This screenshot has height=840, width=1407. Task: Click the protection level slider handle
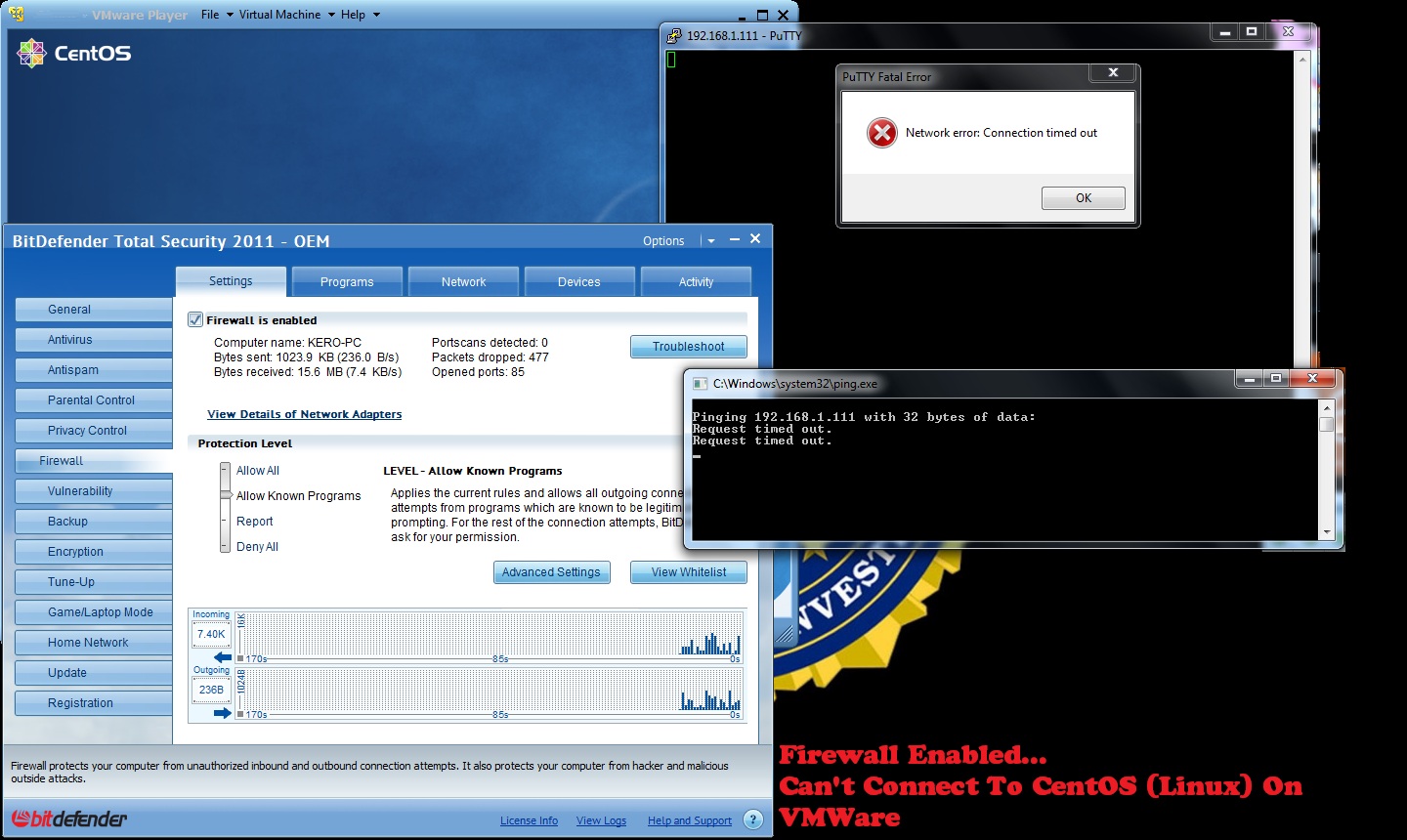tap(226, 495)
